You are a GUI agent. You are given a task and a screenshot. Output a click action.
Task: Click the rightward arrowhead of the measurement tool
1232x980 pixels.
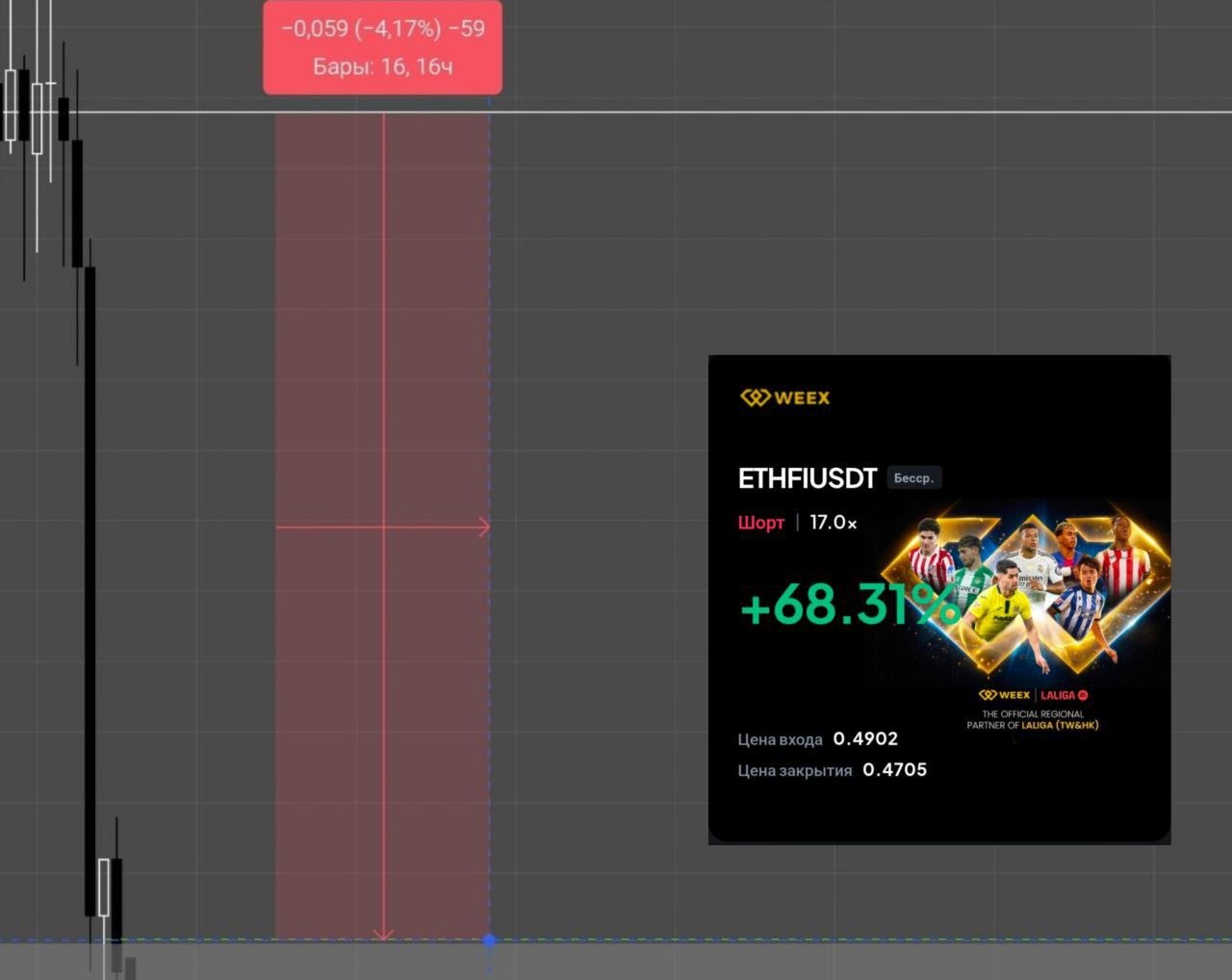(484, 527)
